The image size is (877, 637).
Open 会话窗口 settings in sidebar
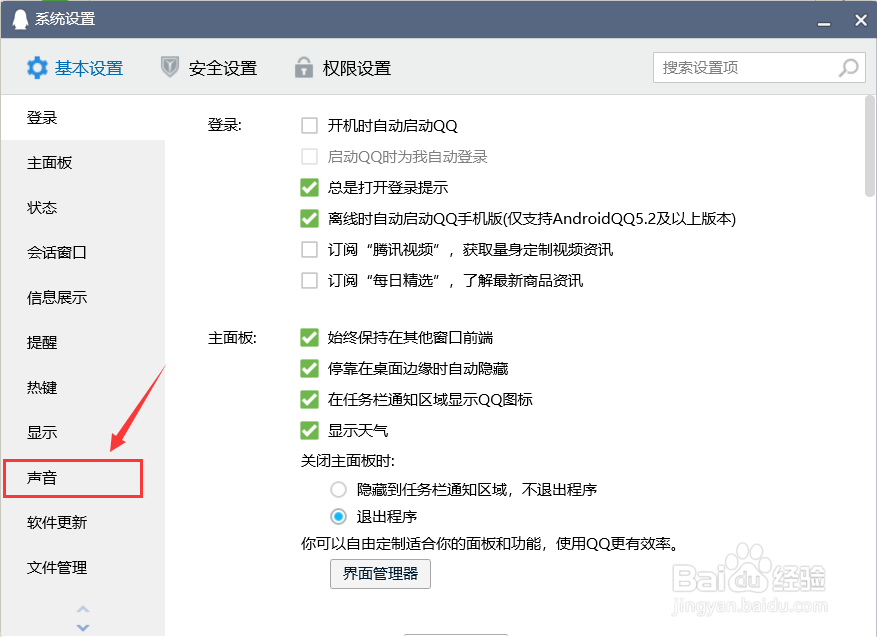83,252
